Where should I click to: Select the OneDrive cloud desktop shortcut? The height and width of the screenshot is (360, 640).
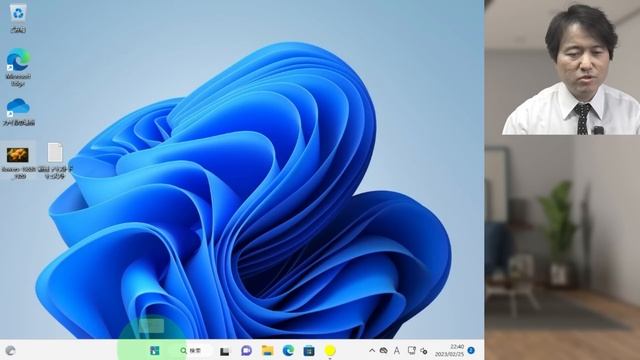pos(18,111)
